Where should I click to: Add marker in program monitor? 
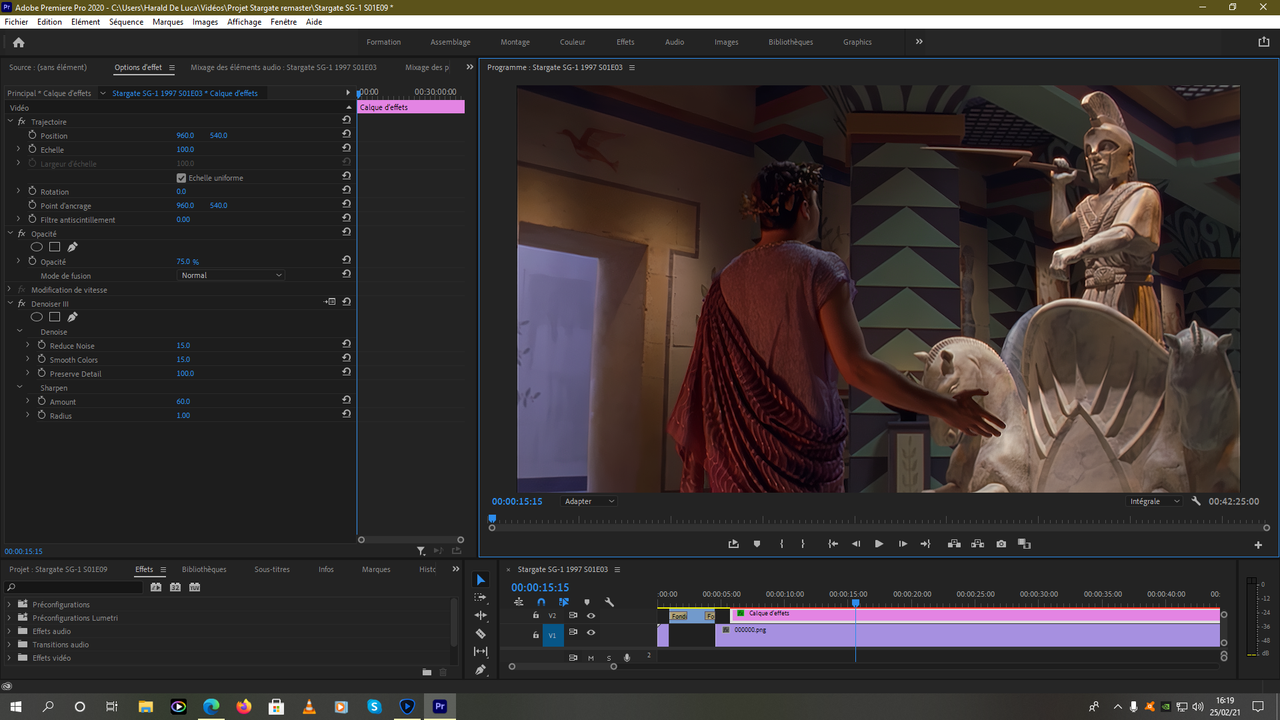point(757,544)
